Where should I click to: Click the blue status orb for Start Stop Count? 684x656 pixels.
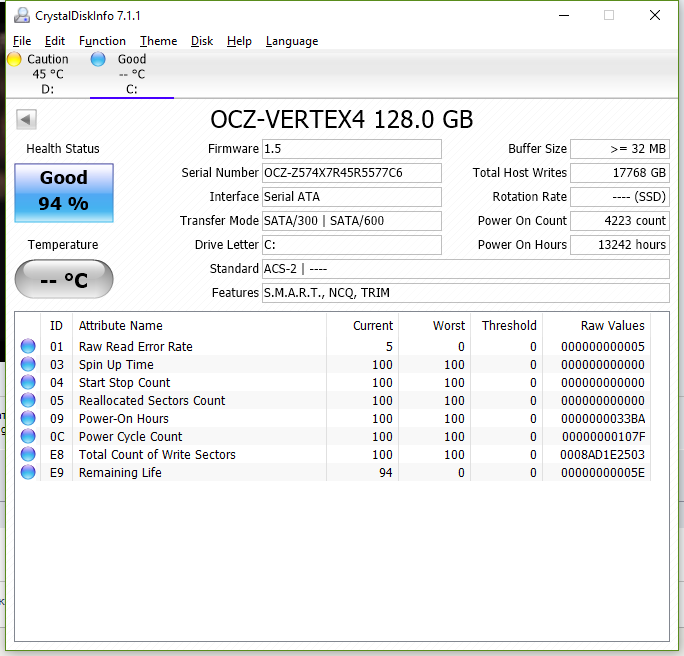coord(28,382)
